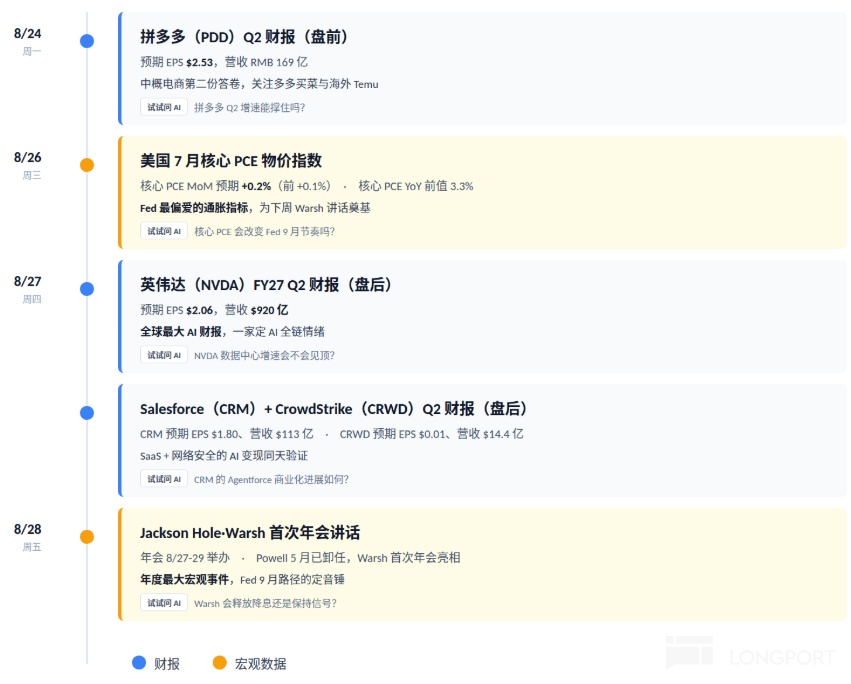Click 试试问 AI button in Jackson Hole card
Image resolution: width=851 pixels, height=684 pixels.
(x=164, y=603)
